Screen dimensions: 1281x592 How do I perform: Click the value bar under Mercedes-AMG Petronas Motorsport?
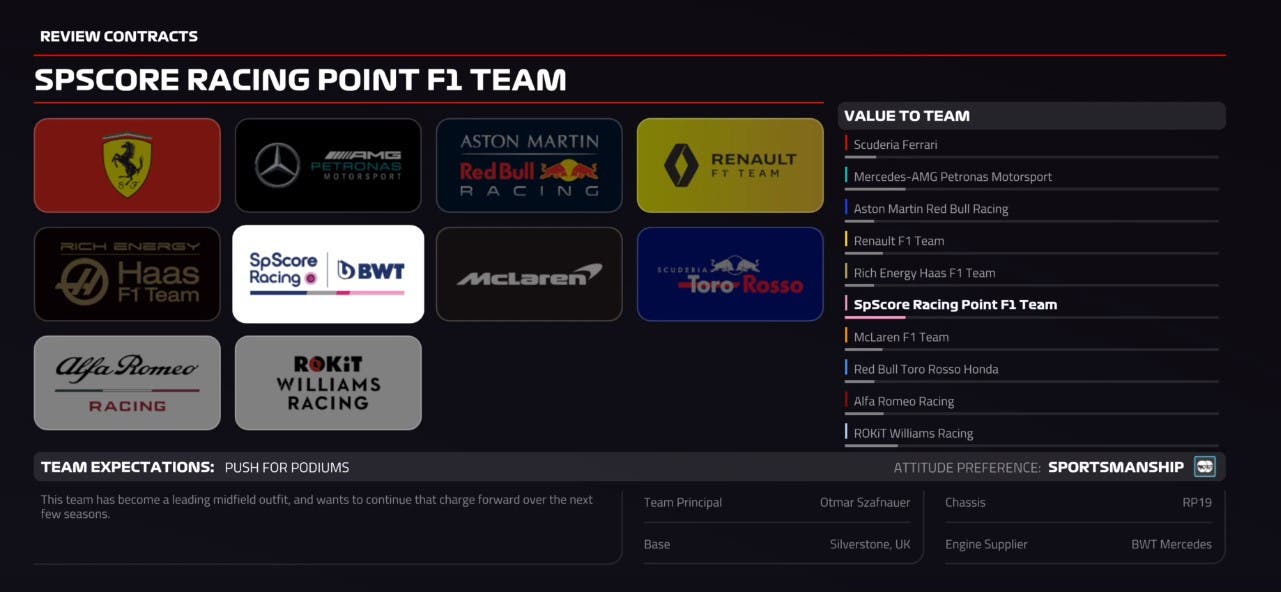(1031, 189)
